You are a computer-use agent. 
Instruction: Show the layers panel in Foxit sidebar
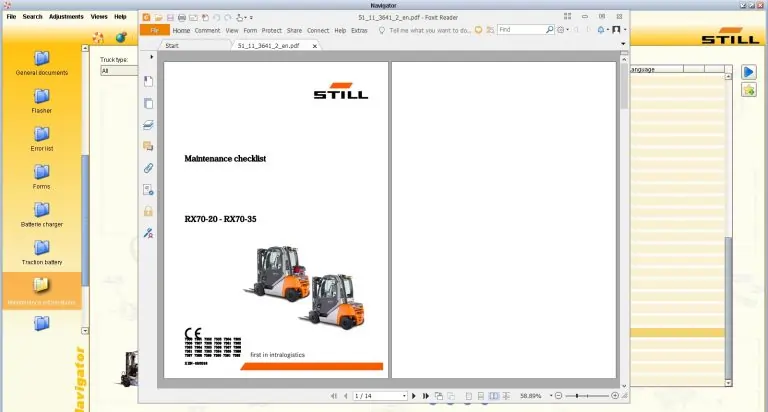(149, 125)
